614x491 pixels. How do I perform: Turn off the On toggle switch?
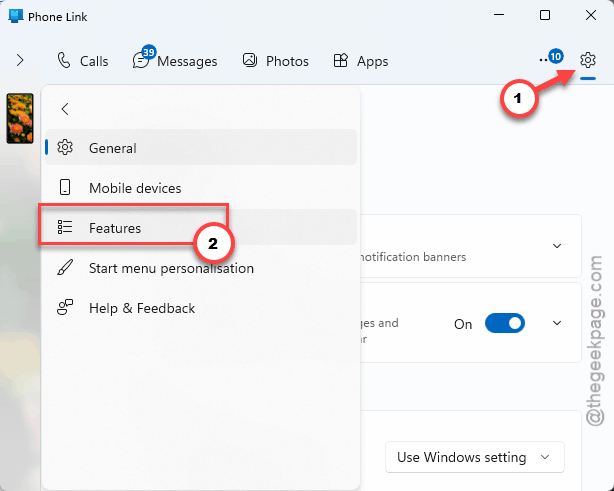505,323
